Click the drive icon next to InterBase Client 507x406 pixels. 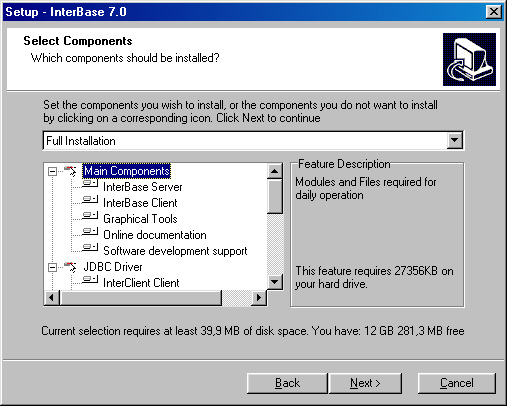click(90, 199)
